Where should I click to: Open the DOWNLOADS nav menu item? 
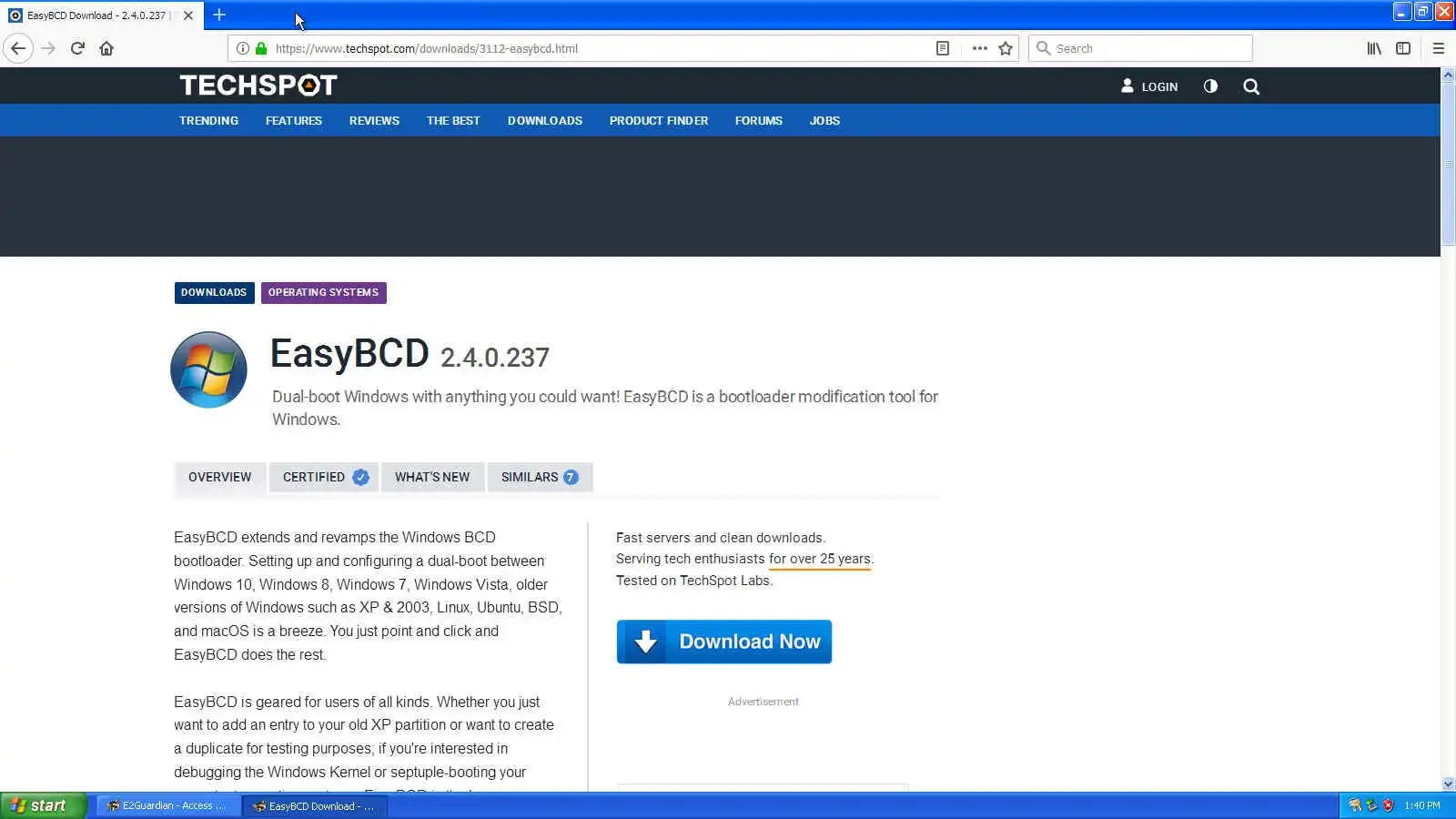[x=545, y=120]
